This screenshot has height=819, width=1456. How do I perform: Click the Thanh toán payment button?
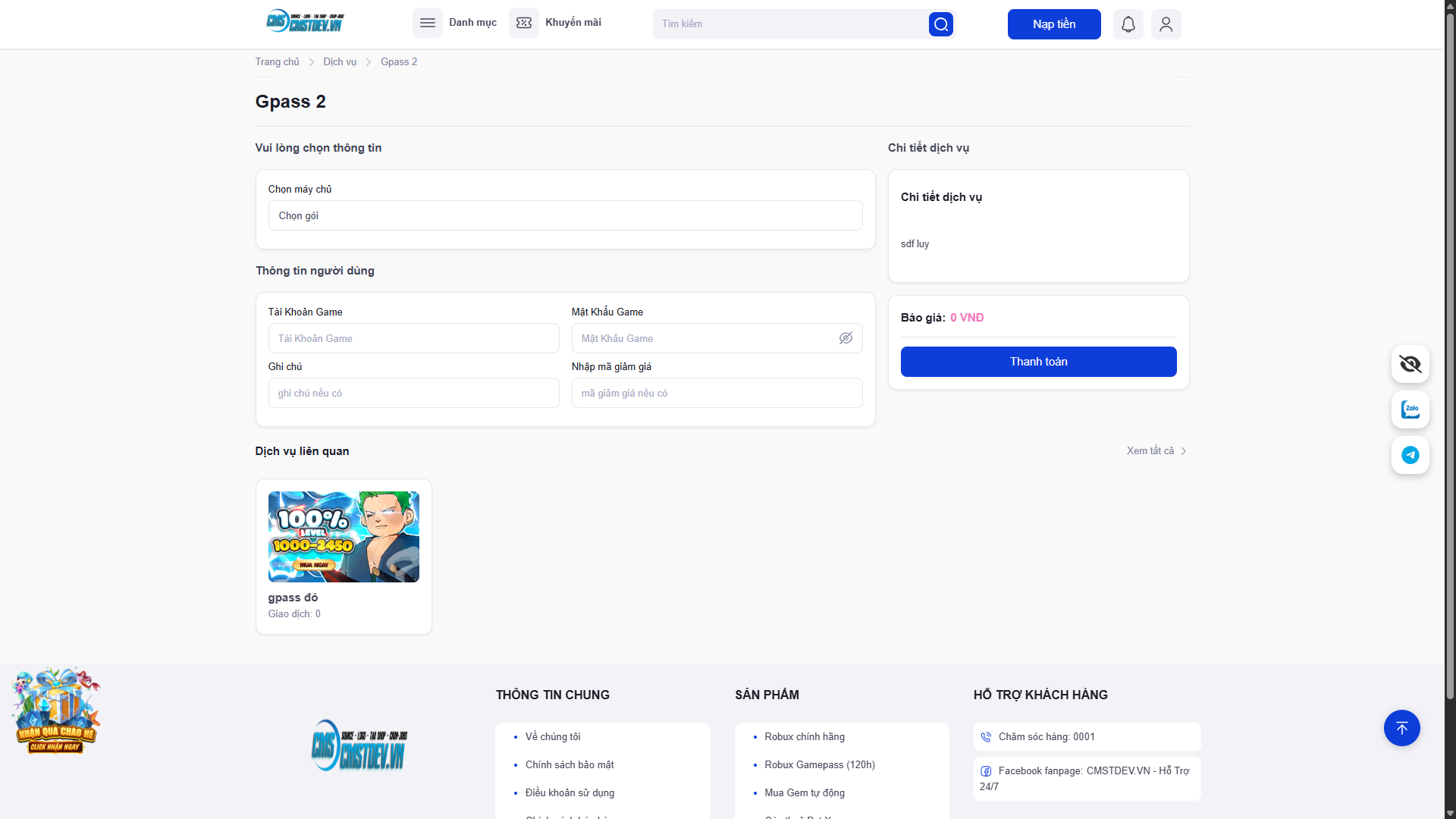tap(1038, 362)
